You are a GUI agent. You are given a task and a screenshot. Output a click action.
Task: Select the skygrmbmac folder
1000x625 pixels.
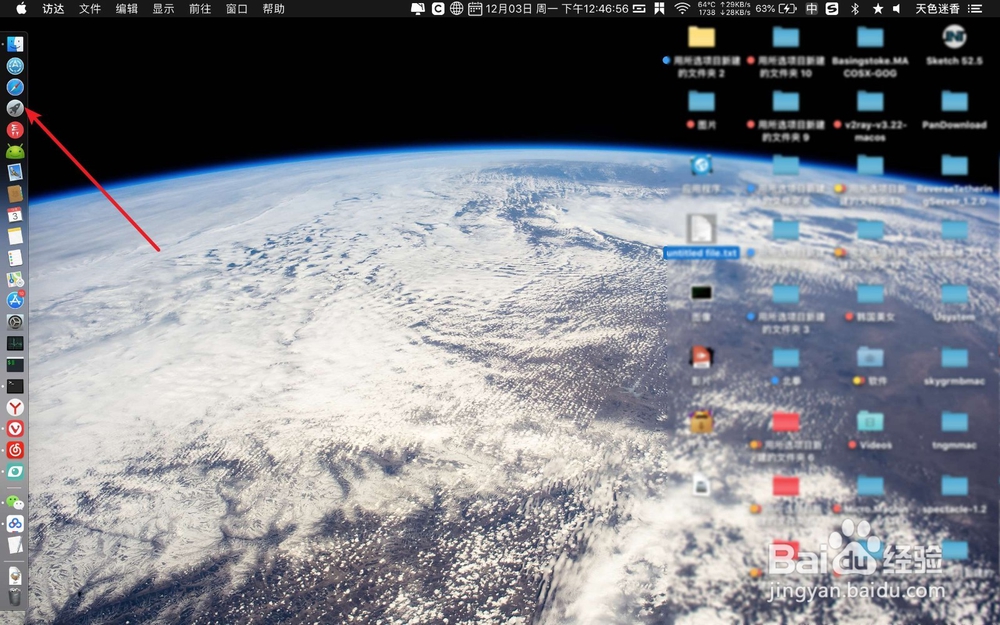954,366
